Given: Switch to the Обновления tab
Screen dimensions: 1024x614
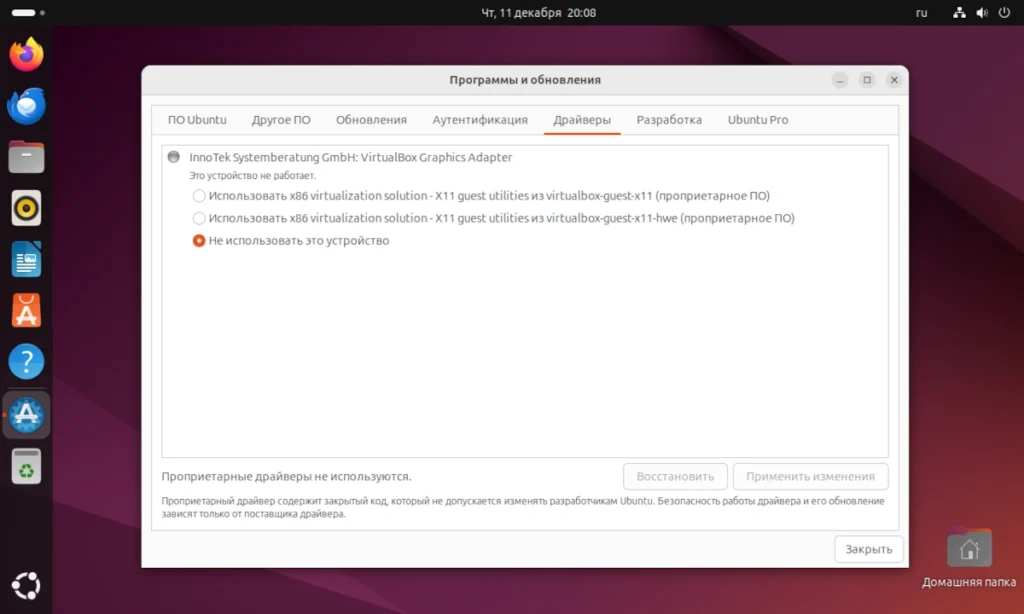Looking at the screenshot, I should pos(371,120).
